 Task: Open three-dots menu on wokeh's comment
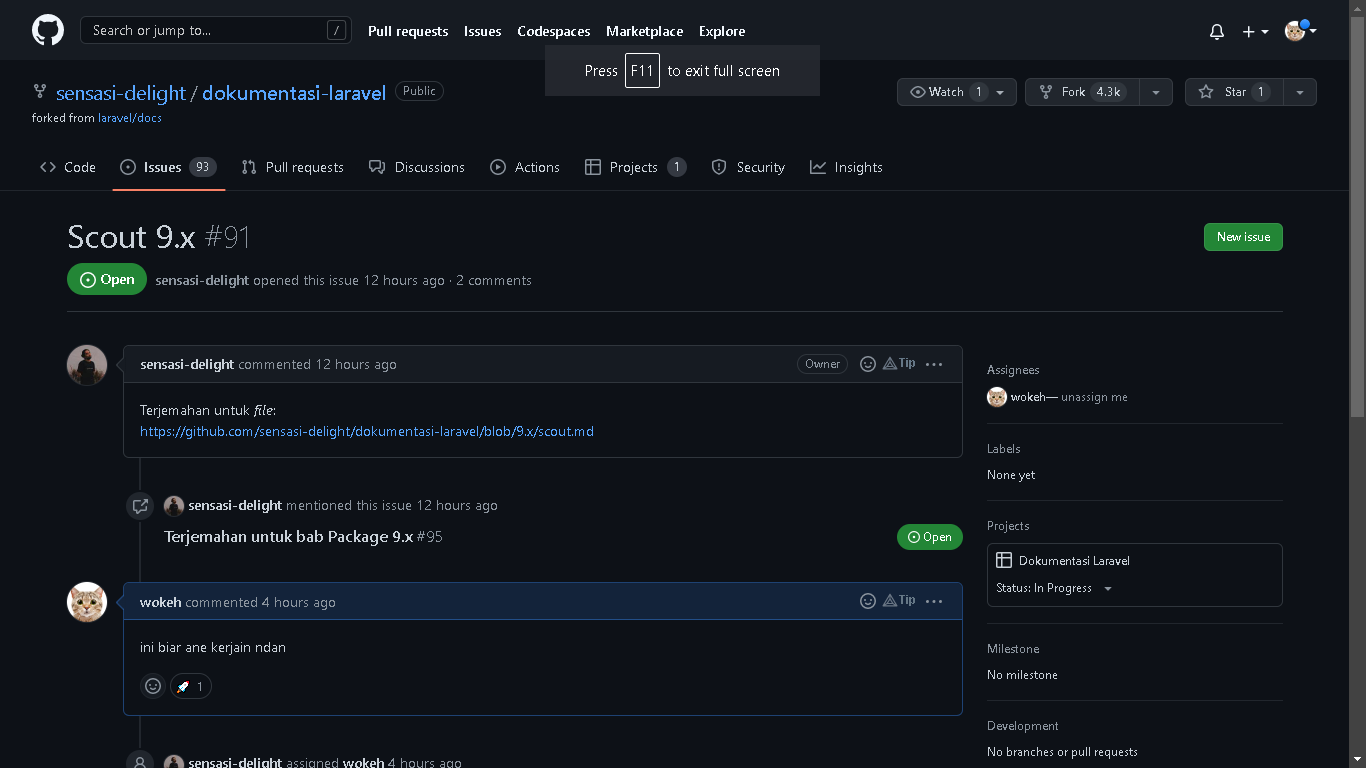(934, 601)
